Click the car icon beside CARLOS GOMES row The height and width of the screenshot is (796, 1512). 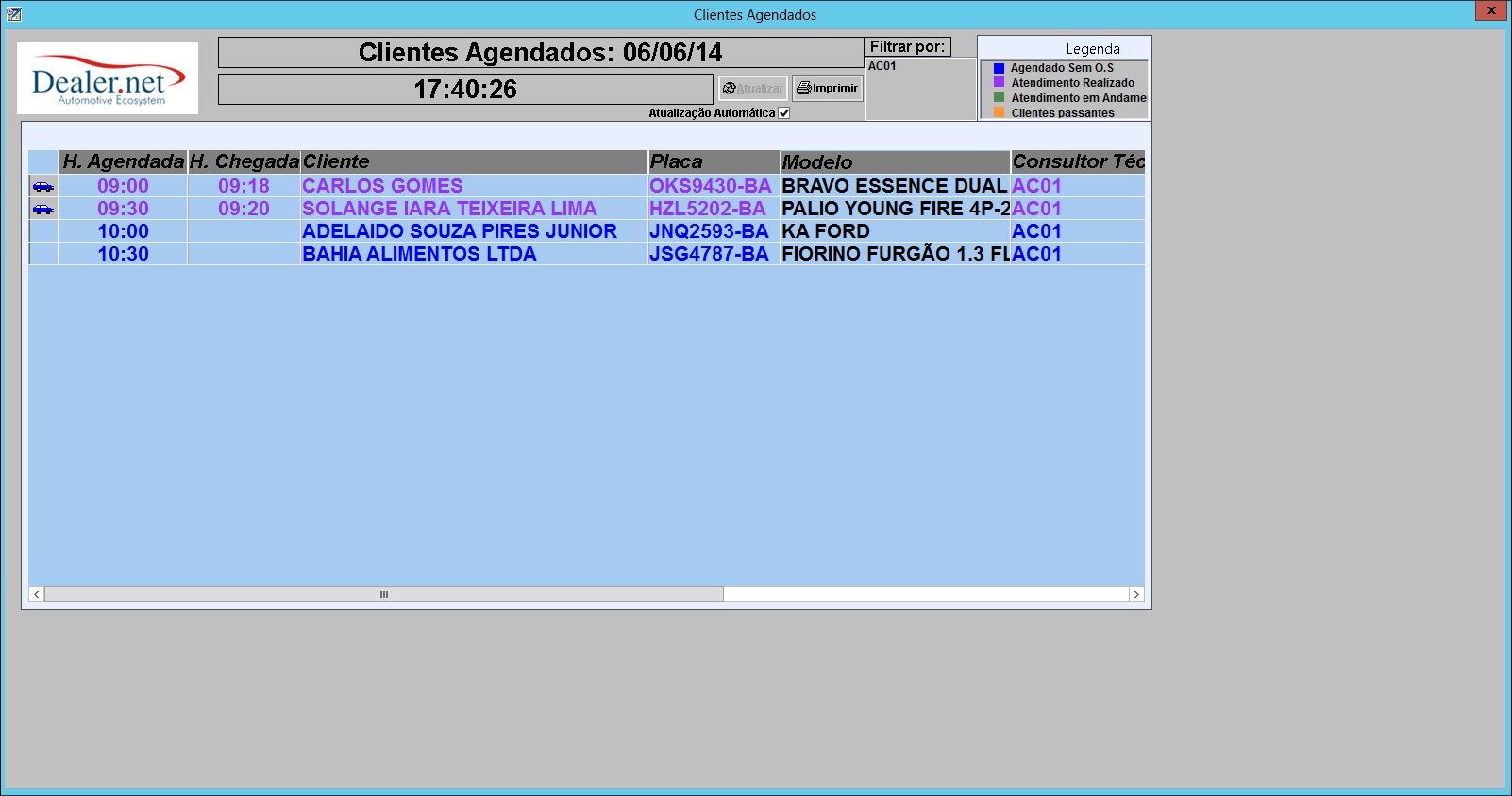click(43, 186)
